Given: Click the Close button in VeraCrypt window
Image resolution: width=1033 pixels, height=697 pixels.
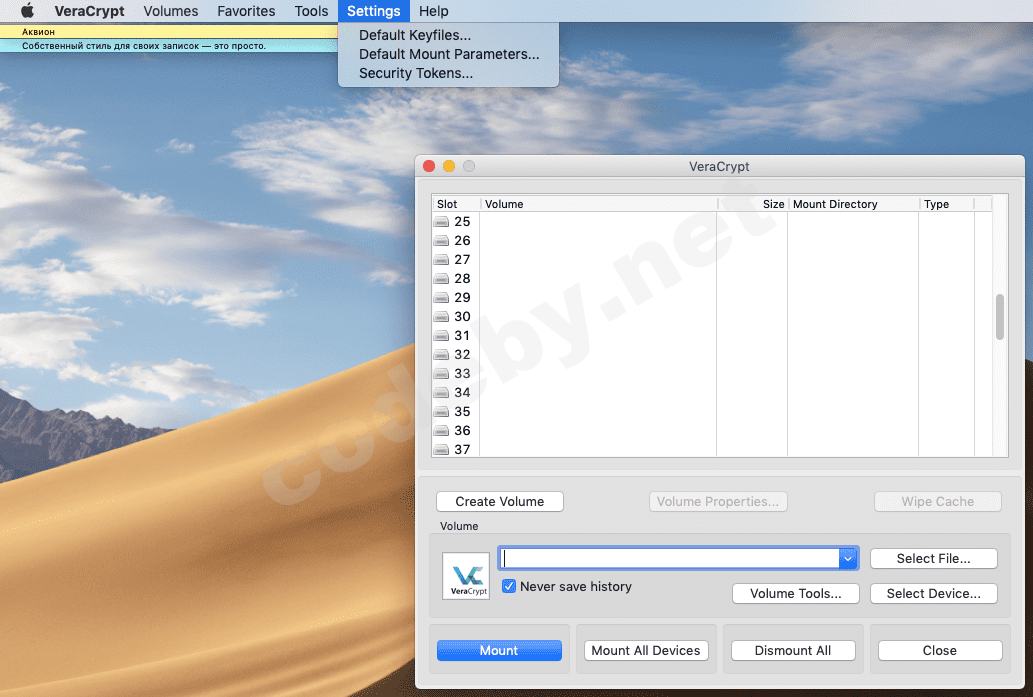Looking at the screenshot, I should 939,650.
